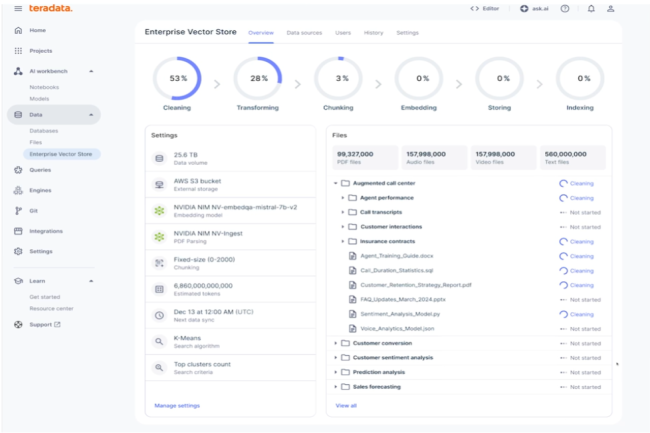Screen dimensions: 650x433
Task: Collapse the Augmented call center folder
Action: tap(335, 183)
